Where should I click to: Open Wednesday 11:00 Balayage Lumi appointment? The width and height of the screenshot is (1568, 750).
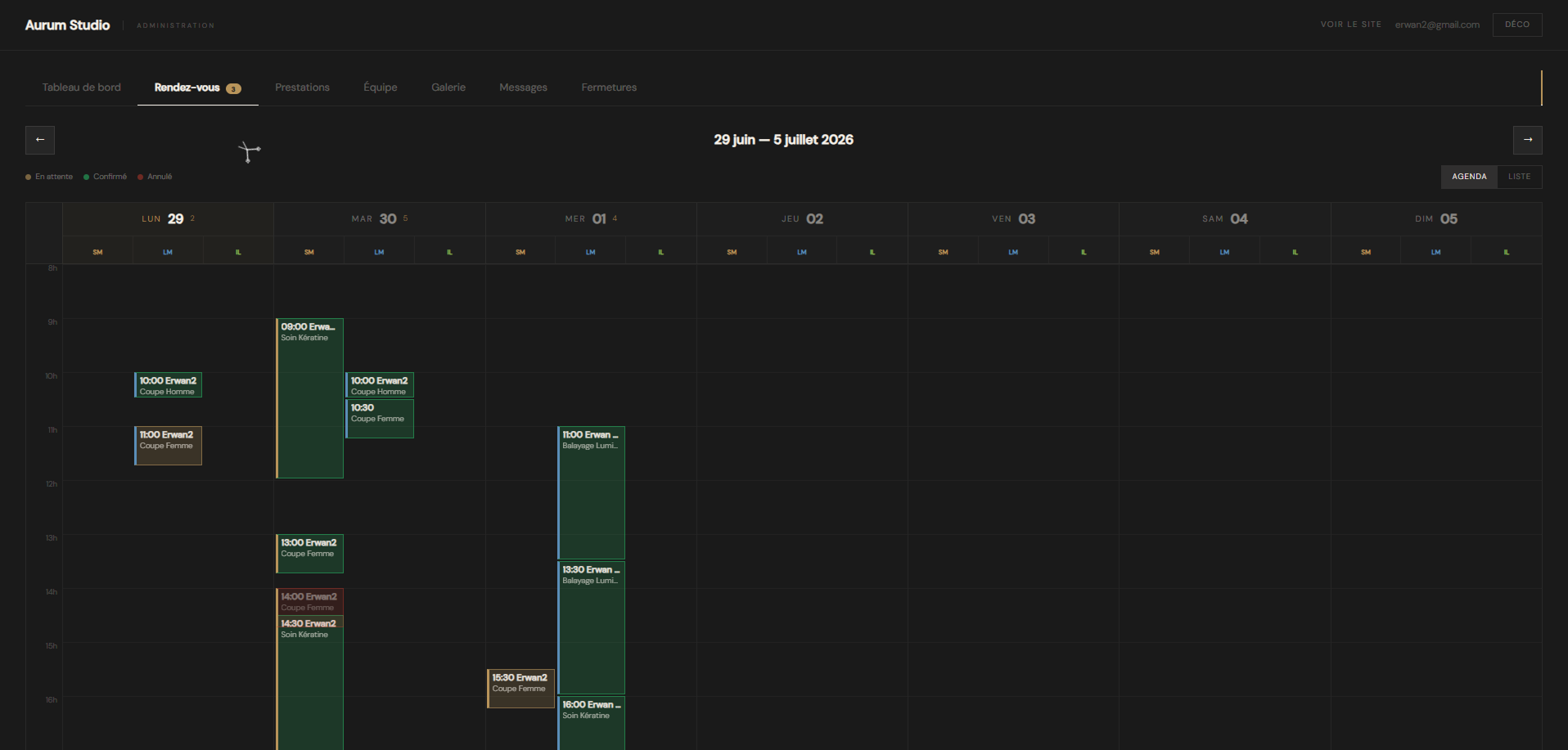click(591, 493)
